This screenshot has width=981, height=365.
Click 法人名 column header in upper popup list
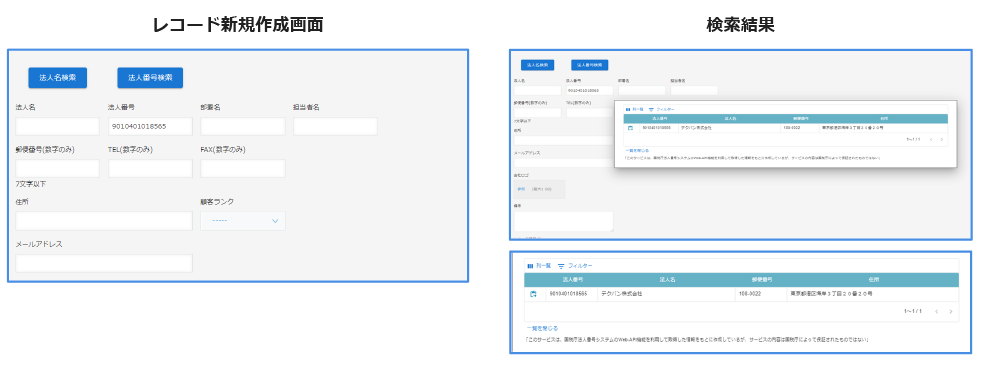tap(729, 118)
